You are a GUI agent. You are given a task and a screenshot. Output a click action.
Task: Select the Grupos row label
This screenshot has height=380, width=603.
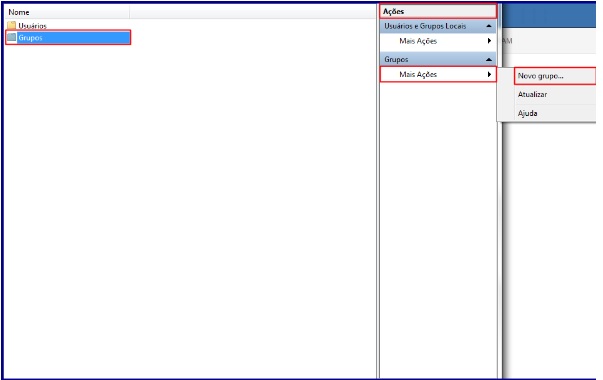30,38
